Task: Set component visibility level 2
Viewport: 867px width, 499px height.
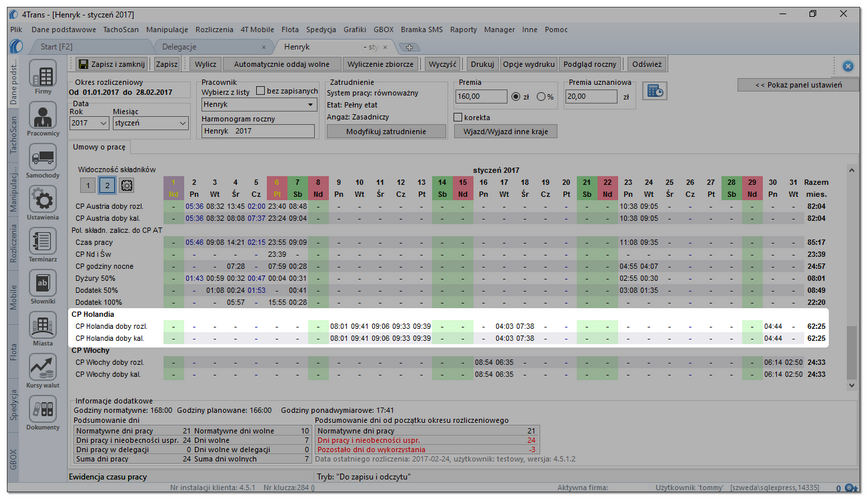Action: (107, 185)
